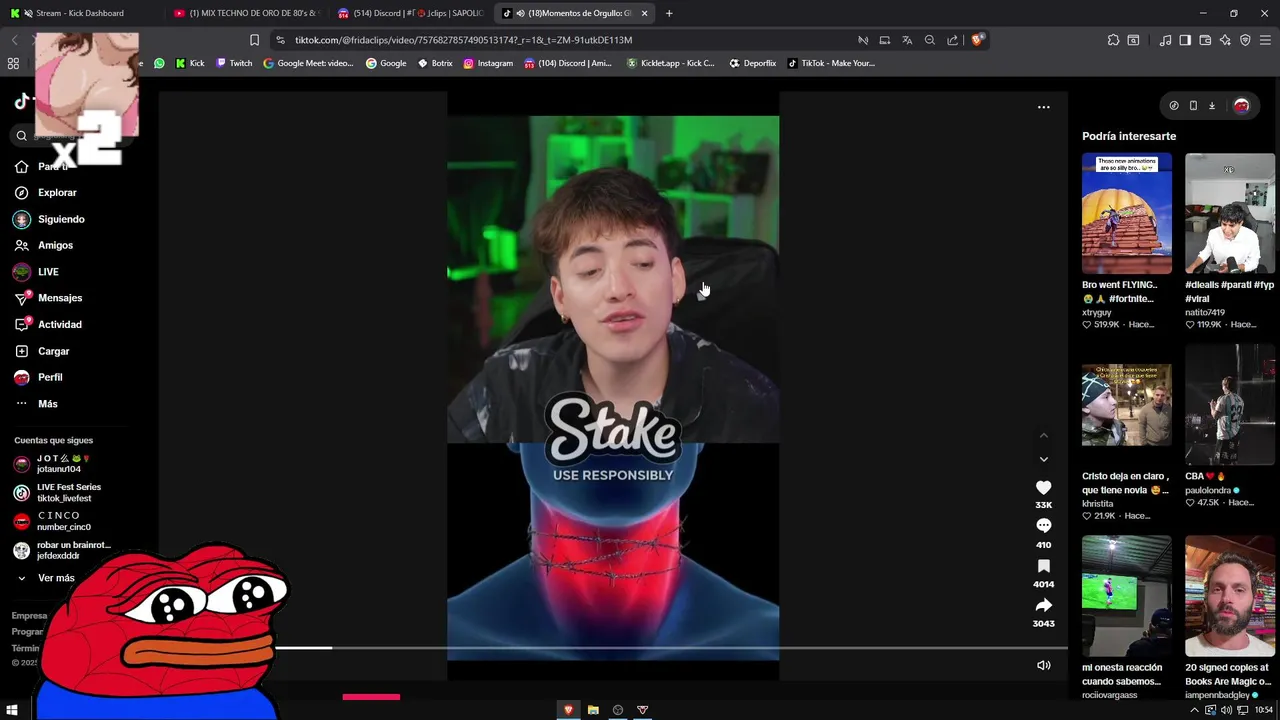Open the browser hamburger main menu
The width and height of the screenshot is (1280, 720).
click(1266, 40)
